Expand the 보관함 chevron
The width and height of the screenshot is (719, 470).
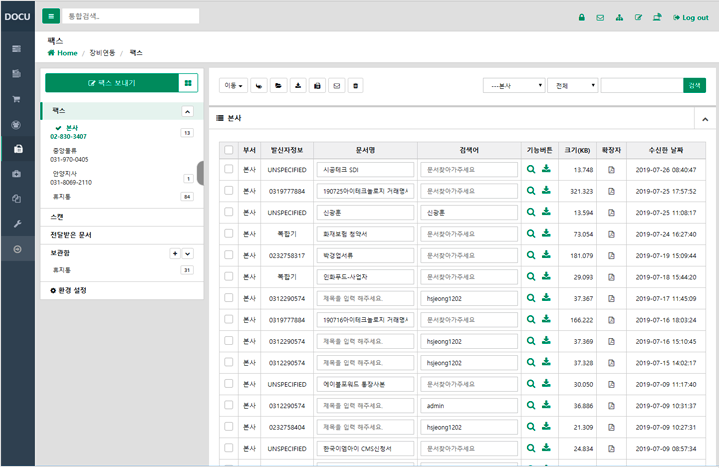point(188,253)
